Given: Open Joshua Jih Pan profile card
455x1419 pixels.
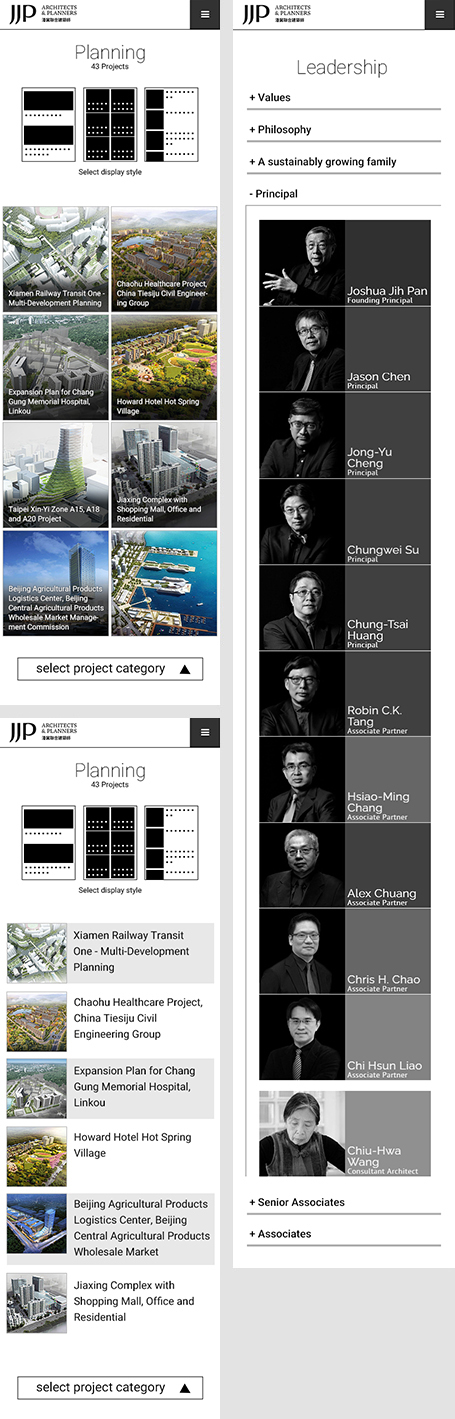Looking at the screenshot, I should pos(345,263).
